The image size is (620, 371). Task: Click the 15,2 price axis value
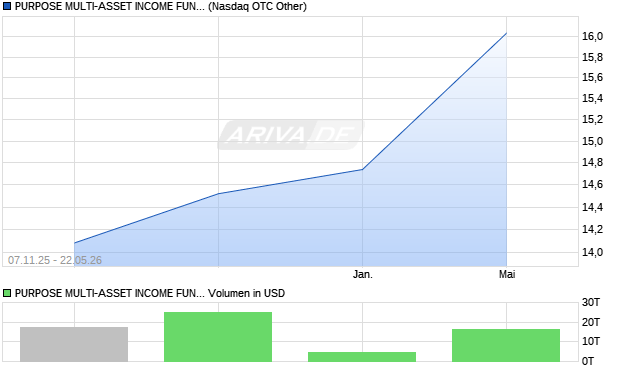pyautogui.click(x=592, y=119)
